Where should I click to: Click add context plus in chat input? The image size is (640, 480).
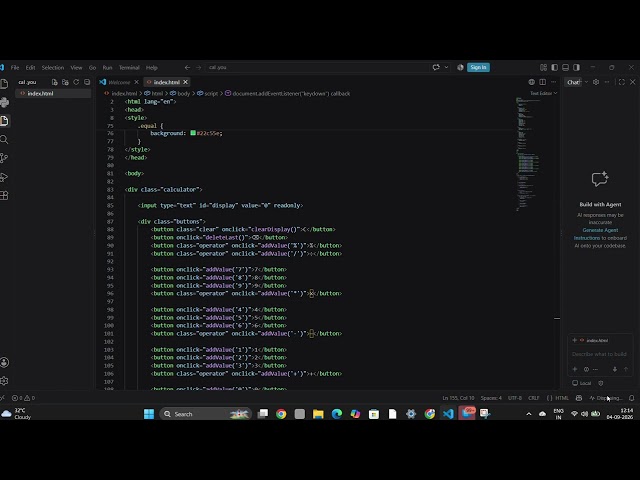tap(575, 369)
